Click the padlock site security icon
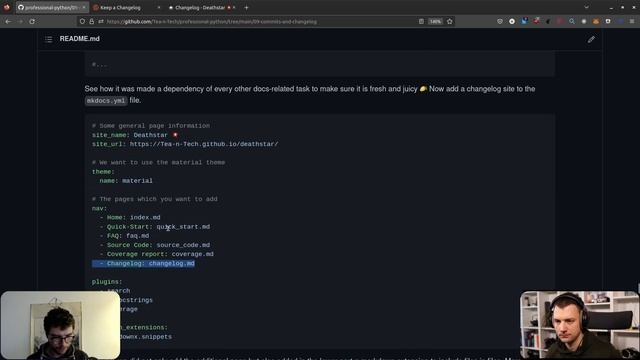The height and width of the screenshot is (360, 640). (91, 21)
